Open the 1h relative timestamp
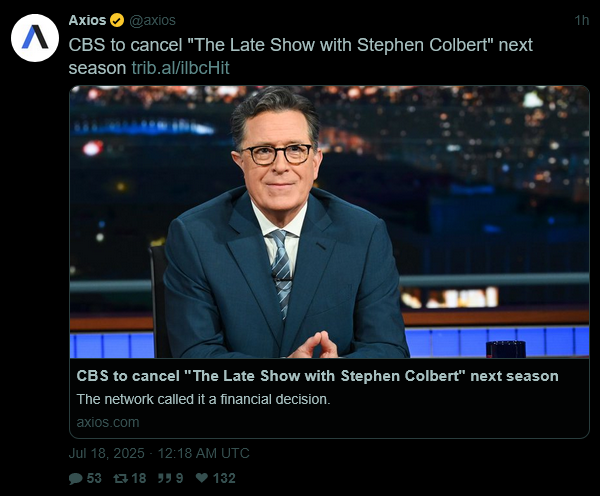 tap(582, 20)
